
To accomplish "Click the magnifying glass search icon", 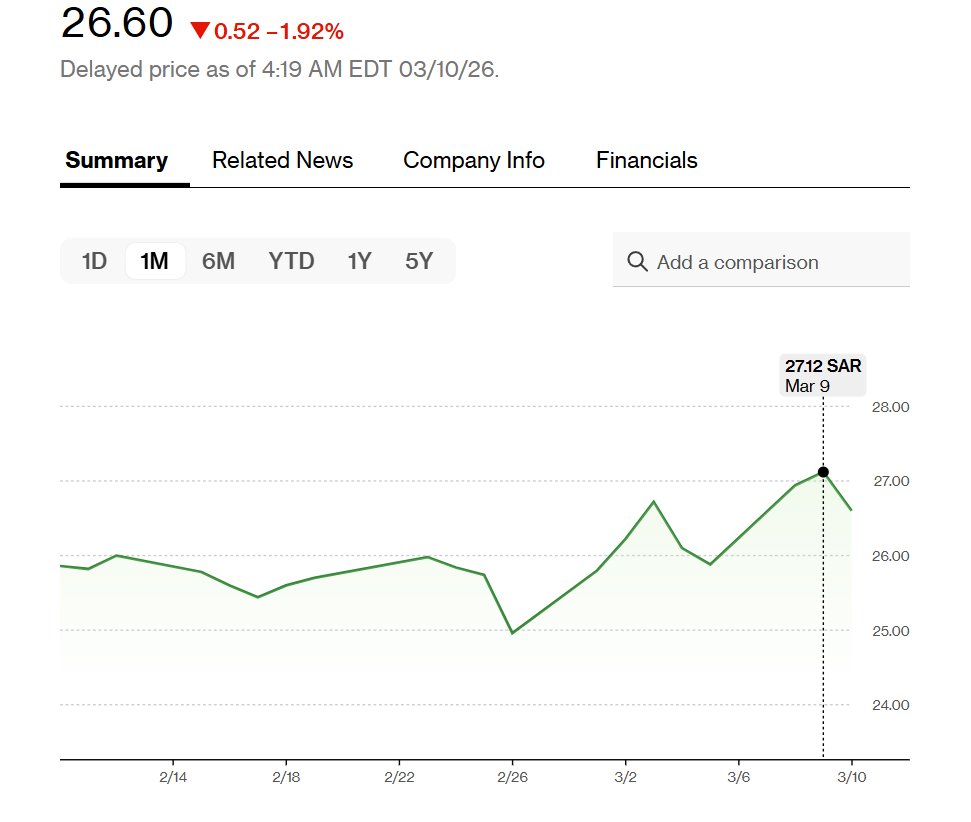I will click(x=637, y=262).
